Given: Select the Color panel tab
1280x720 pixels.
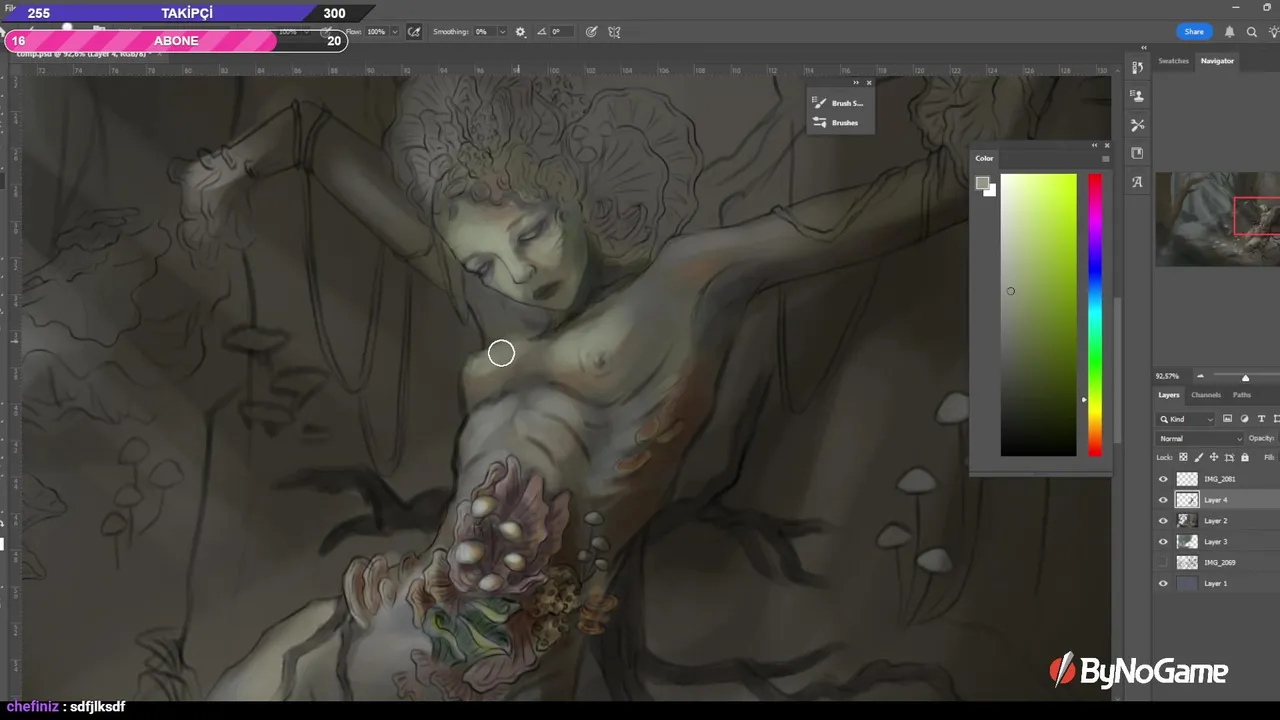Looking at the screenshot, I should coord(985,158).
